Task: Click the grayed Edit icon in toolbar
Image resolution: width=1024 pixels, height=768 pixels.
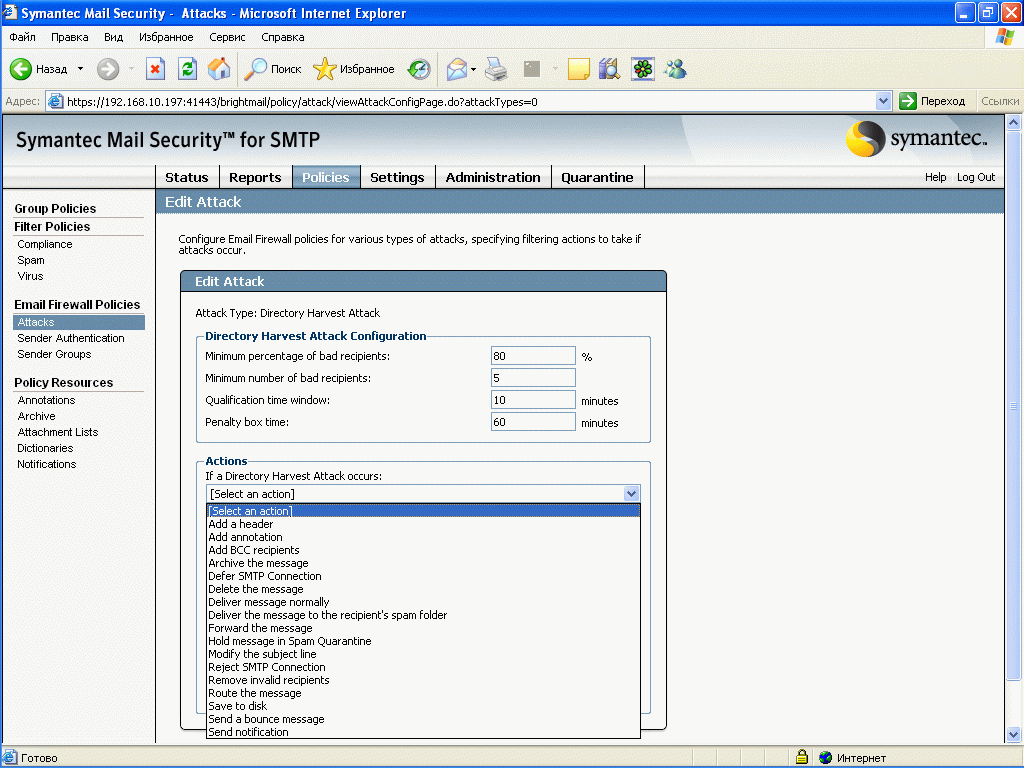Action: (532, 69)
